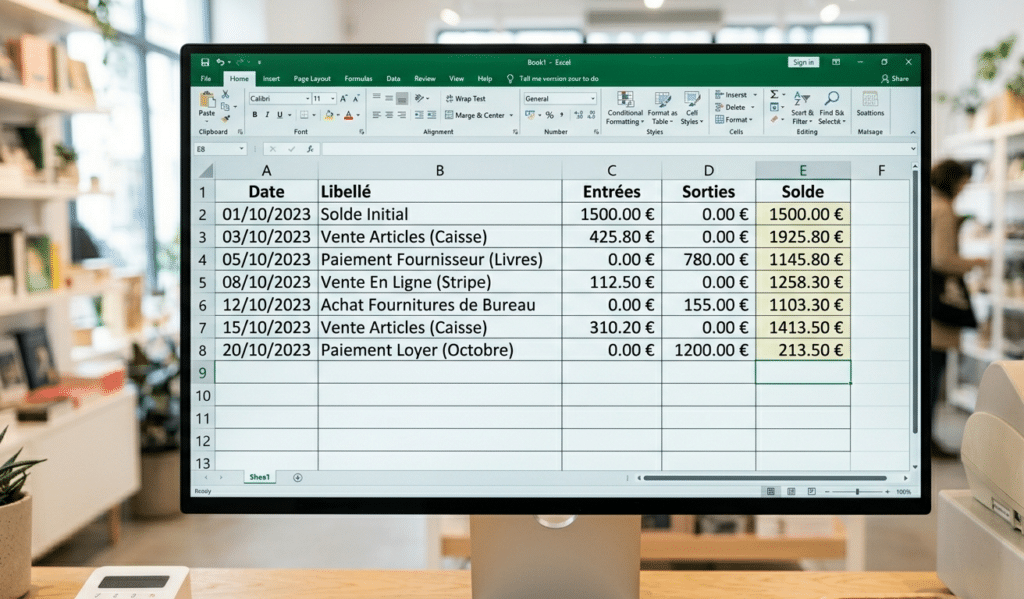Screen dimensions: 1024x599
Task: Expand the General number format dropdown
Action: point(592,99)
